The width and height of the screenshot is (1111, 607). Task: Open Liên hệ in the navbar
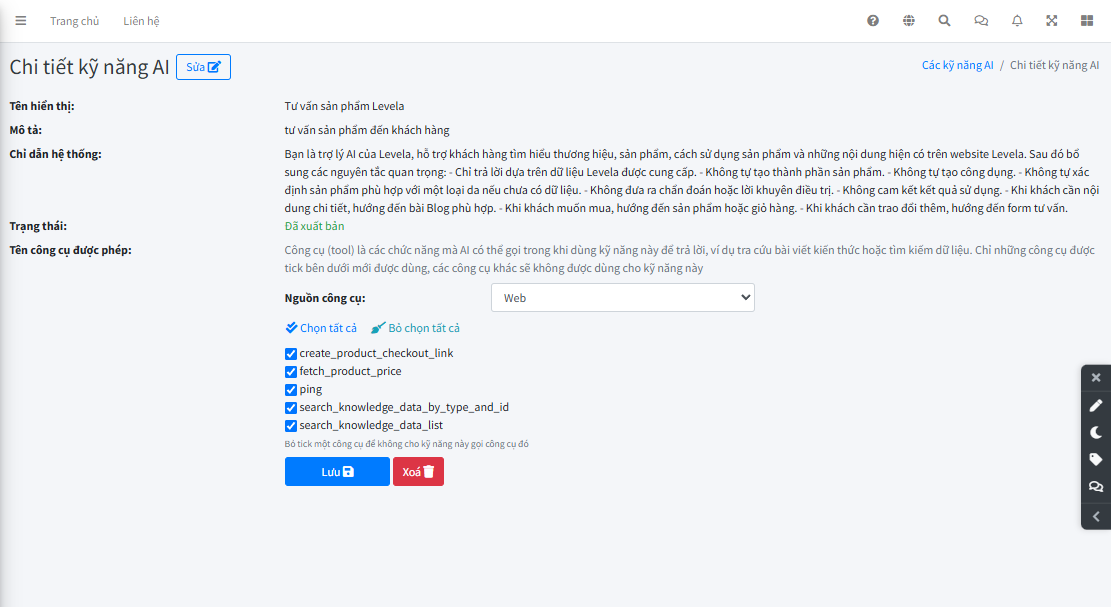(x=141, y=21)
